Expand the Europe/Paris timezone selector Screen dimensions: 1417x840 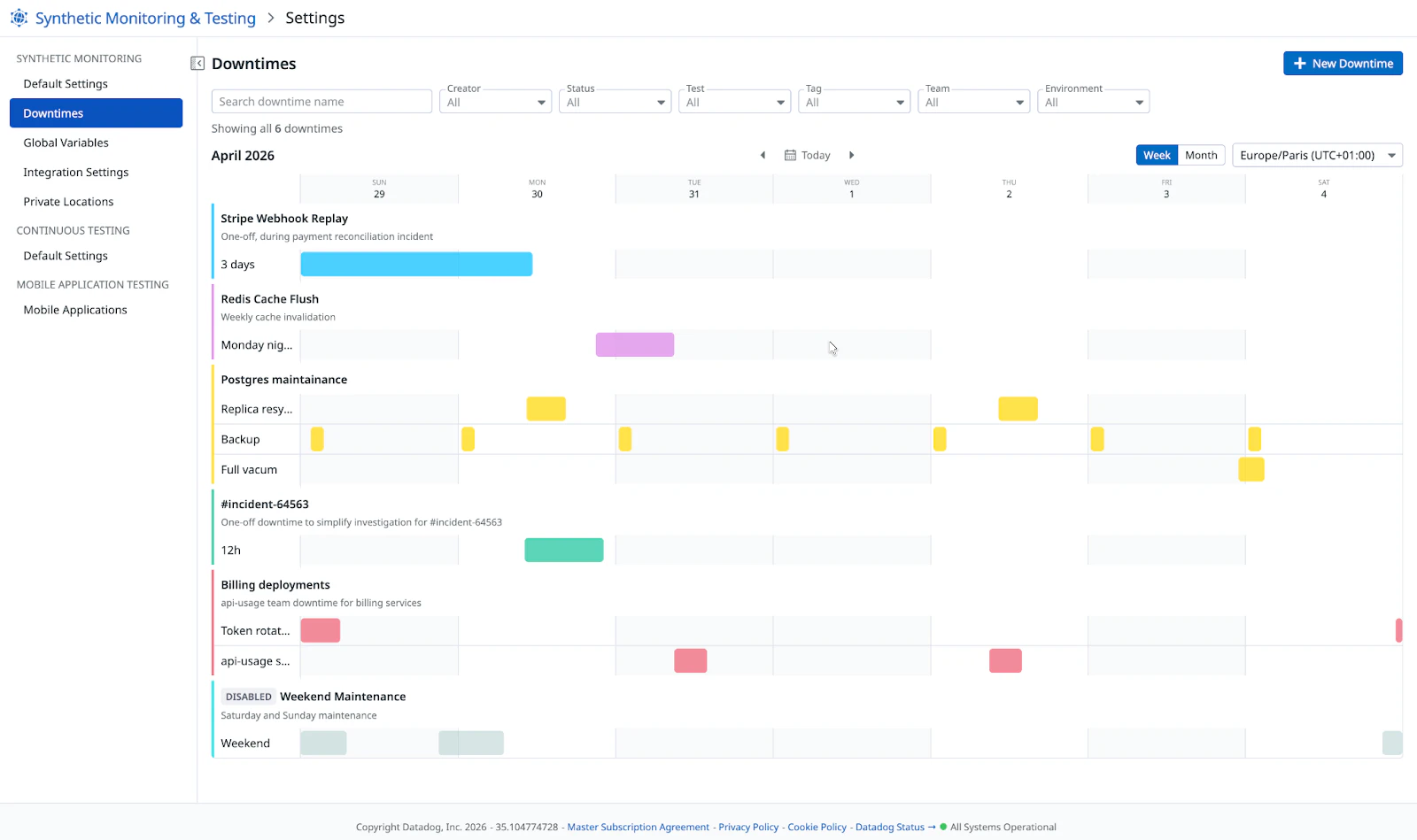[1316, 155]
